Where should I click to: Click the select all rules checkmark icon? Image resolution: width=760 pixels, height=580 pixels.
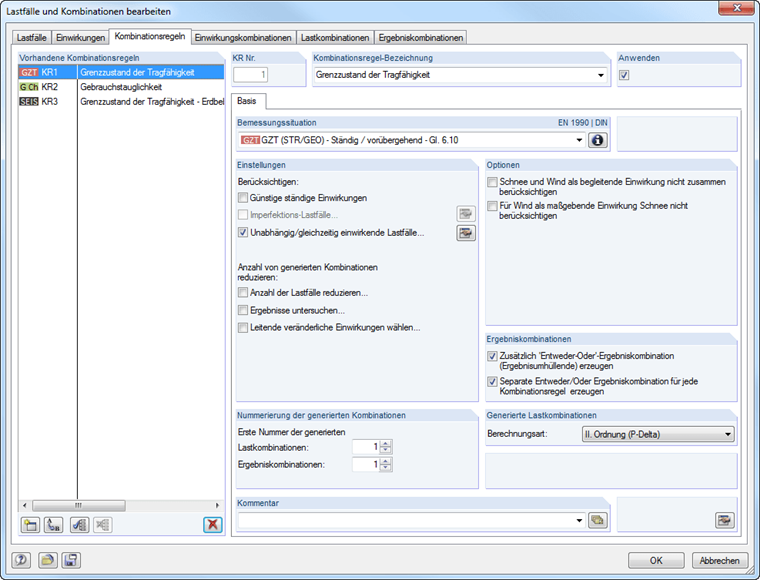click(79, 525)
